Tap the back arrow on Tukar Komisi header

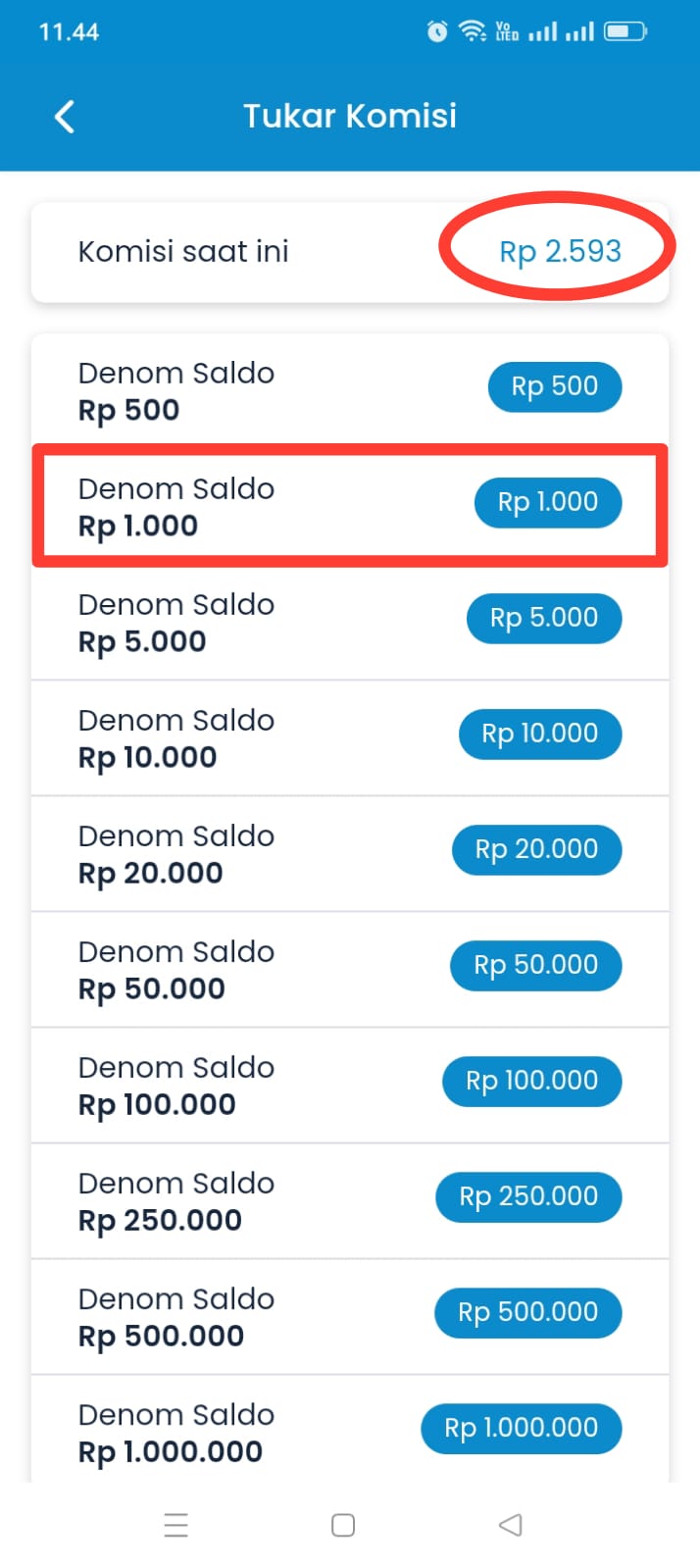(65, 116)
